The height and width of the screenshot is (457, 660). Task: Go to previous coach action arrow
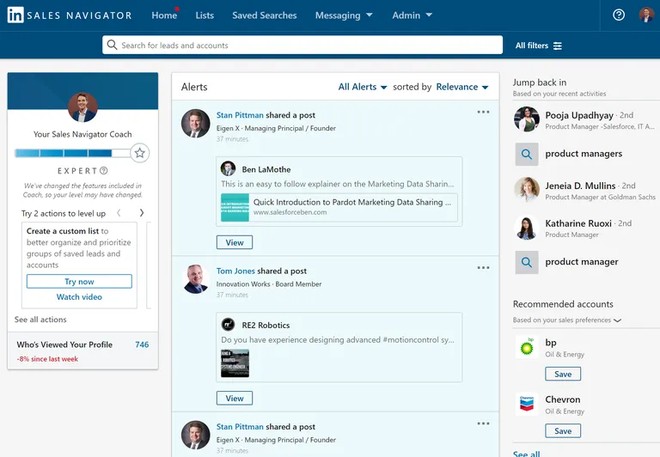[x=119, y=213]
